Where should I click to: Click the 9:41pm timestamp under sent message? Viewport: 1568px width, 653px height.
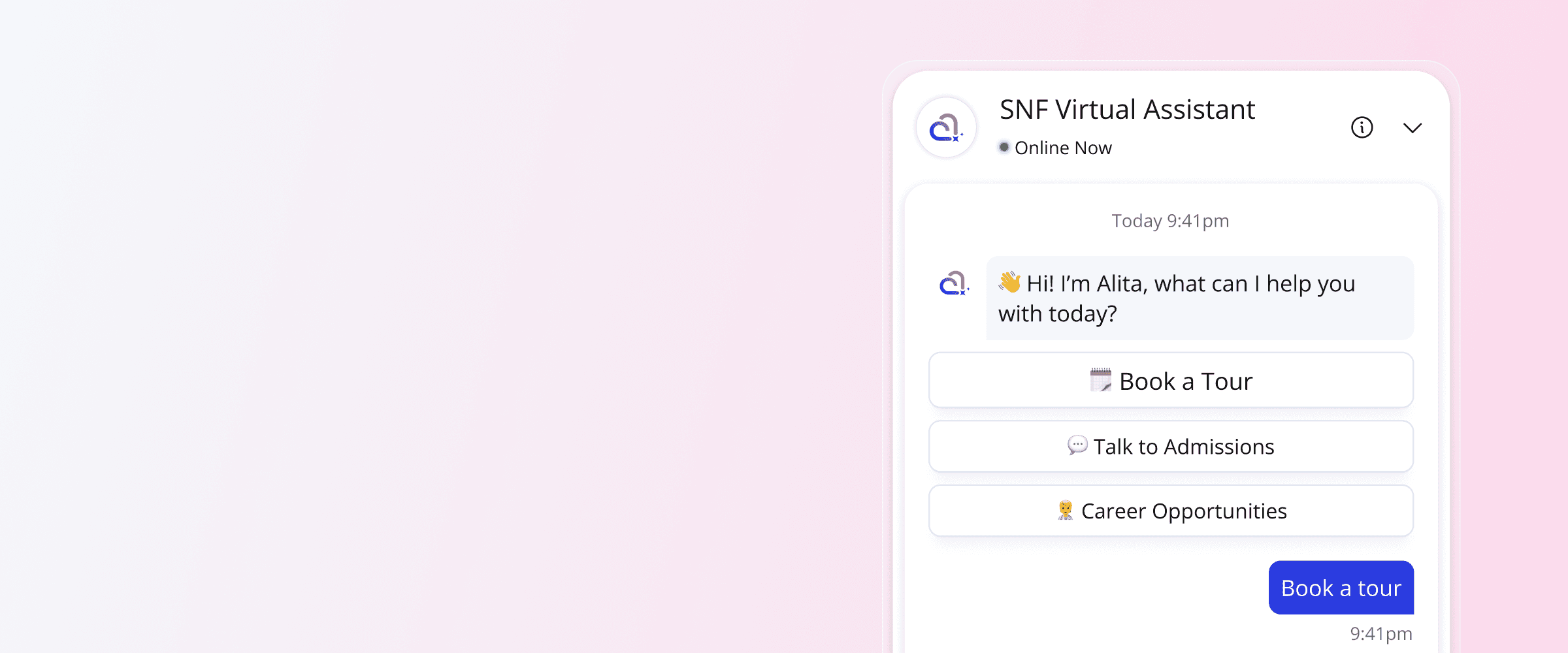[x=1381, y=633]
